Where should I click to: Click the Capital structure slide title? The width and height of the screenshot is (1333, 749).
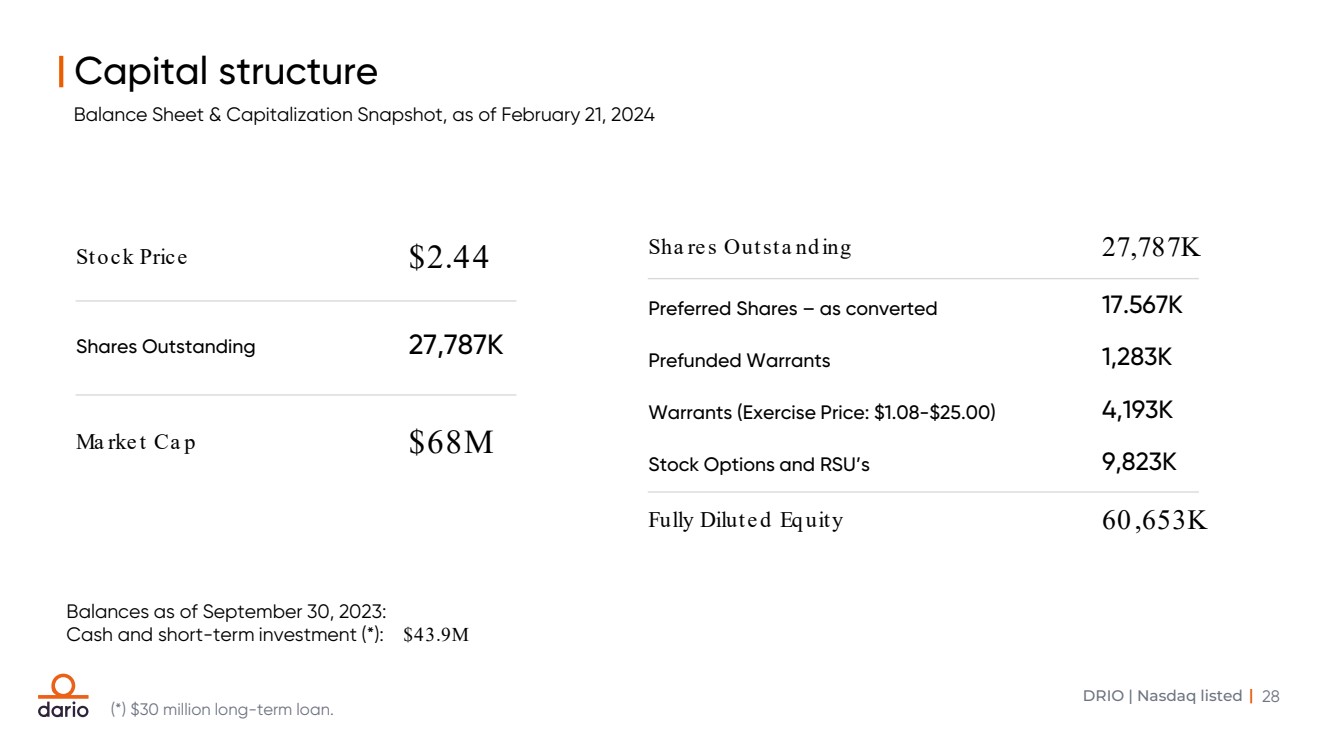click(226, 72)
